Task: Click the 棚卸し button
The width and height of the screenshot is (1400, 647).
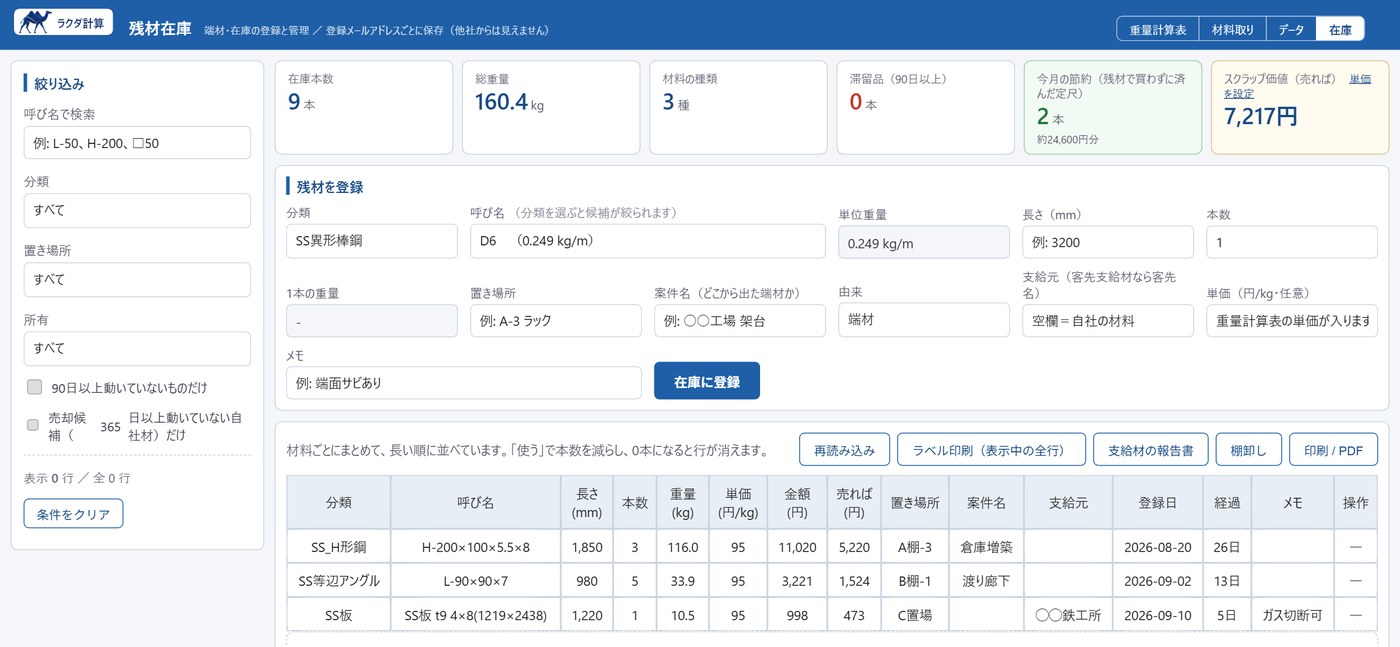Action: click(1248, 450)
